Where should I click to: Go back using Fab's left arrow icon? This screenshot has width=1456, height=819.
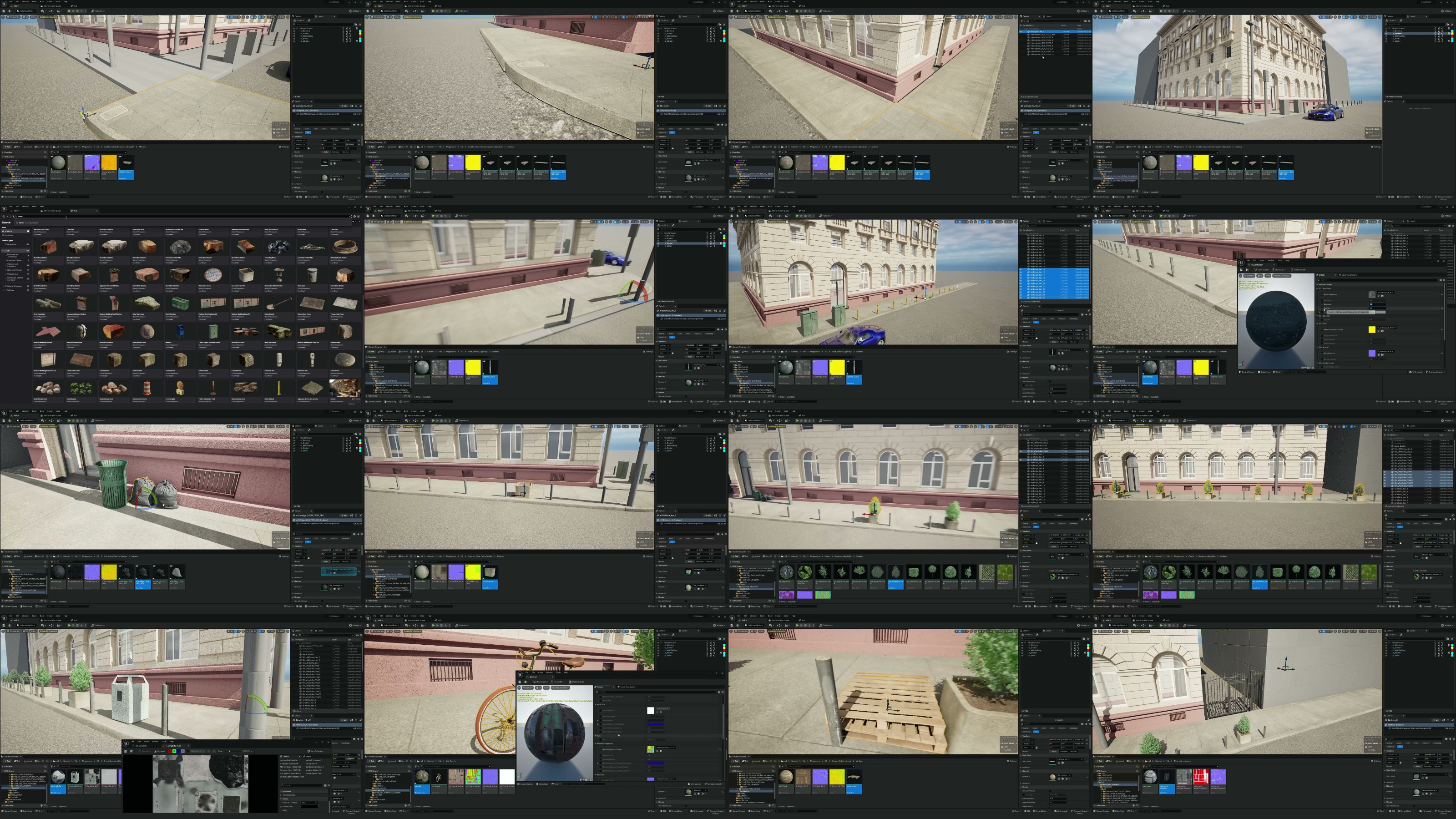coord(7,217)
